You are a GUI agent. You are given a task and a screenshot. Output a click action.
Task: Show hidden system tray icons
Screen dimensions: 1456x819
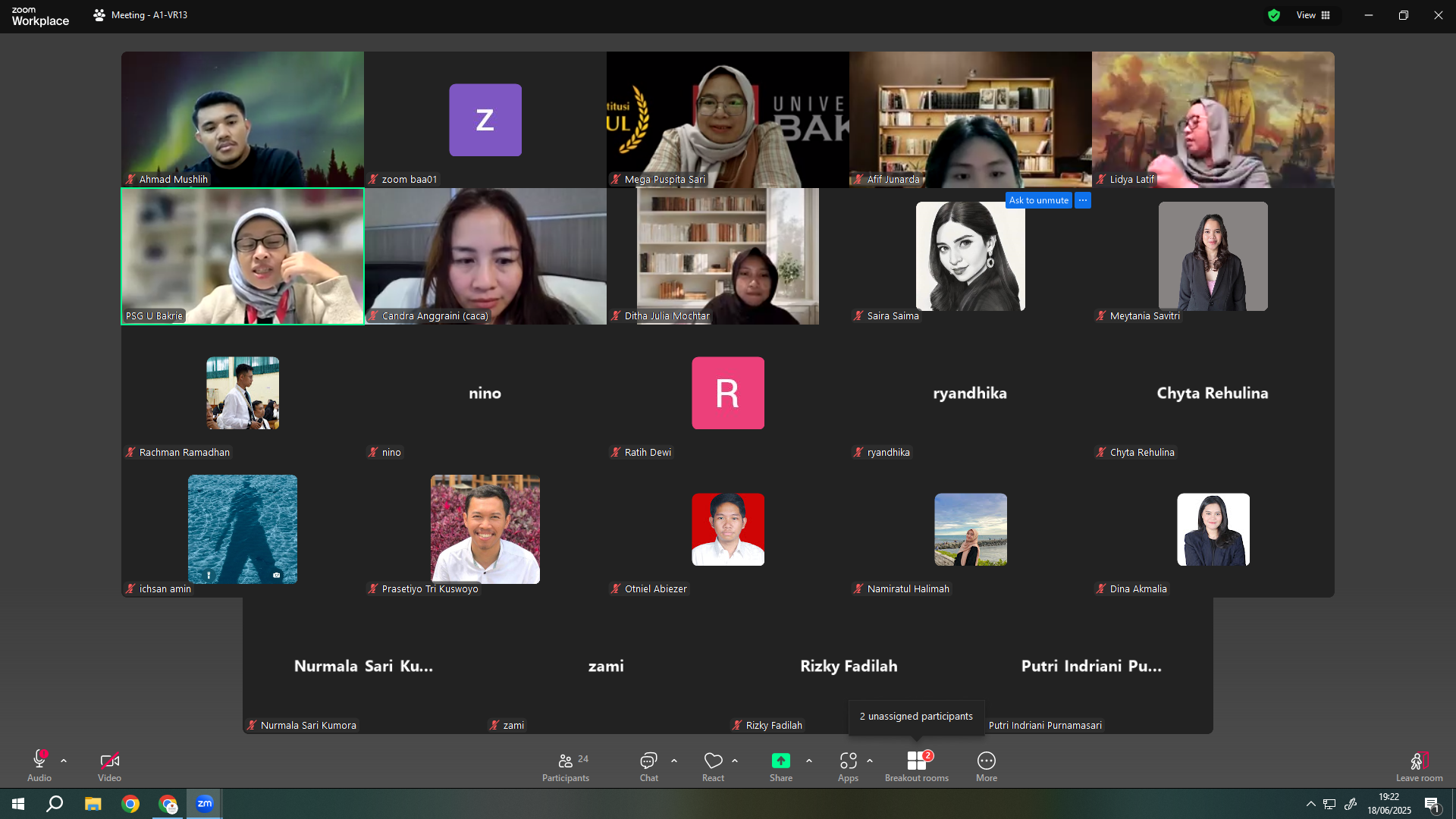tap(1310, 804)
